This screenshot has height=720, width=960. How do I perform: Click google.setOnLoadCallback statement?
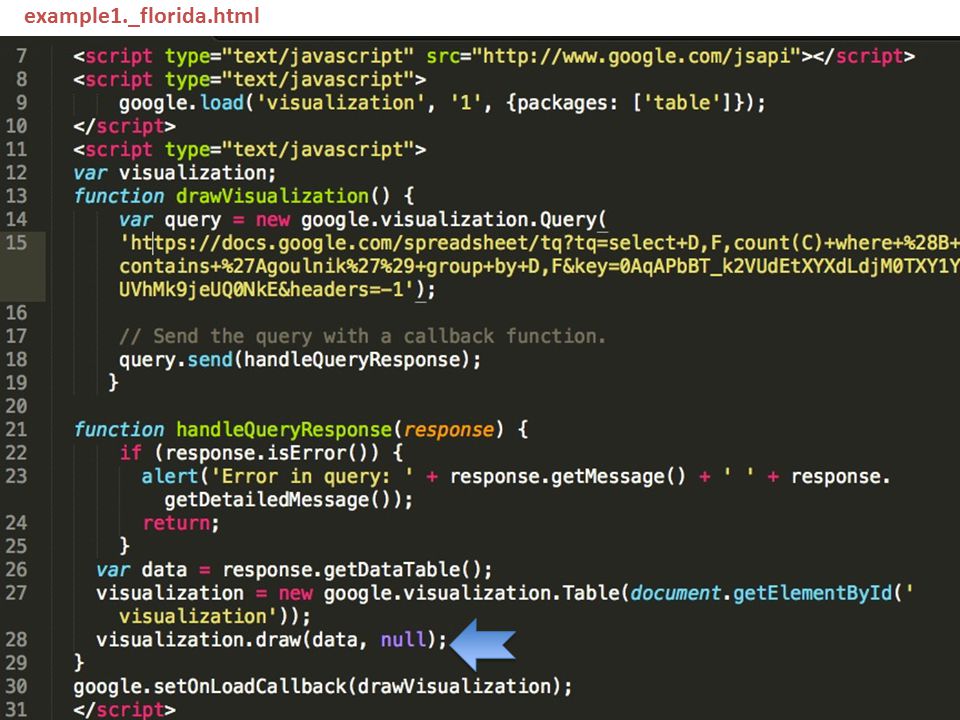click(x=323, y=686)
